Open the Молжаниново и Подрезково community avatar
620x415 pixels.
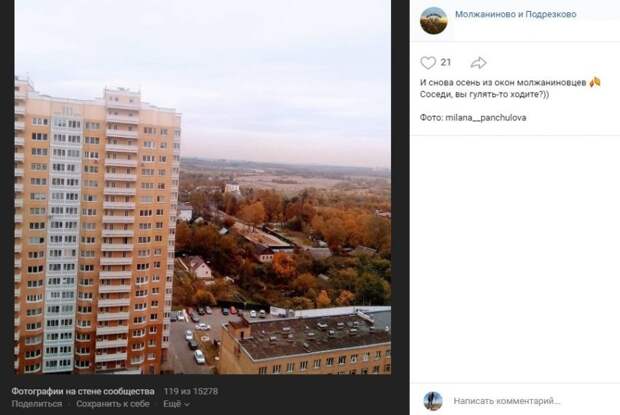click(434, 21)
